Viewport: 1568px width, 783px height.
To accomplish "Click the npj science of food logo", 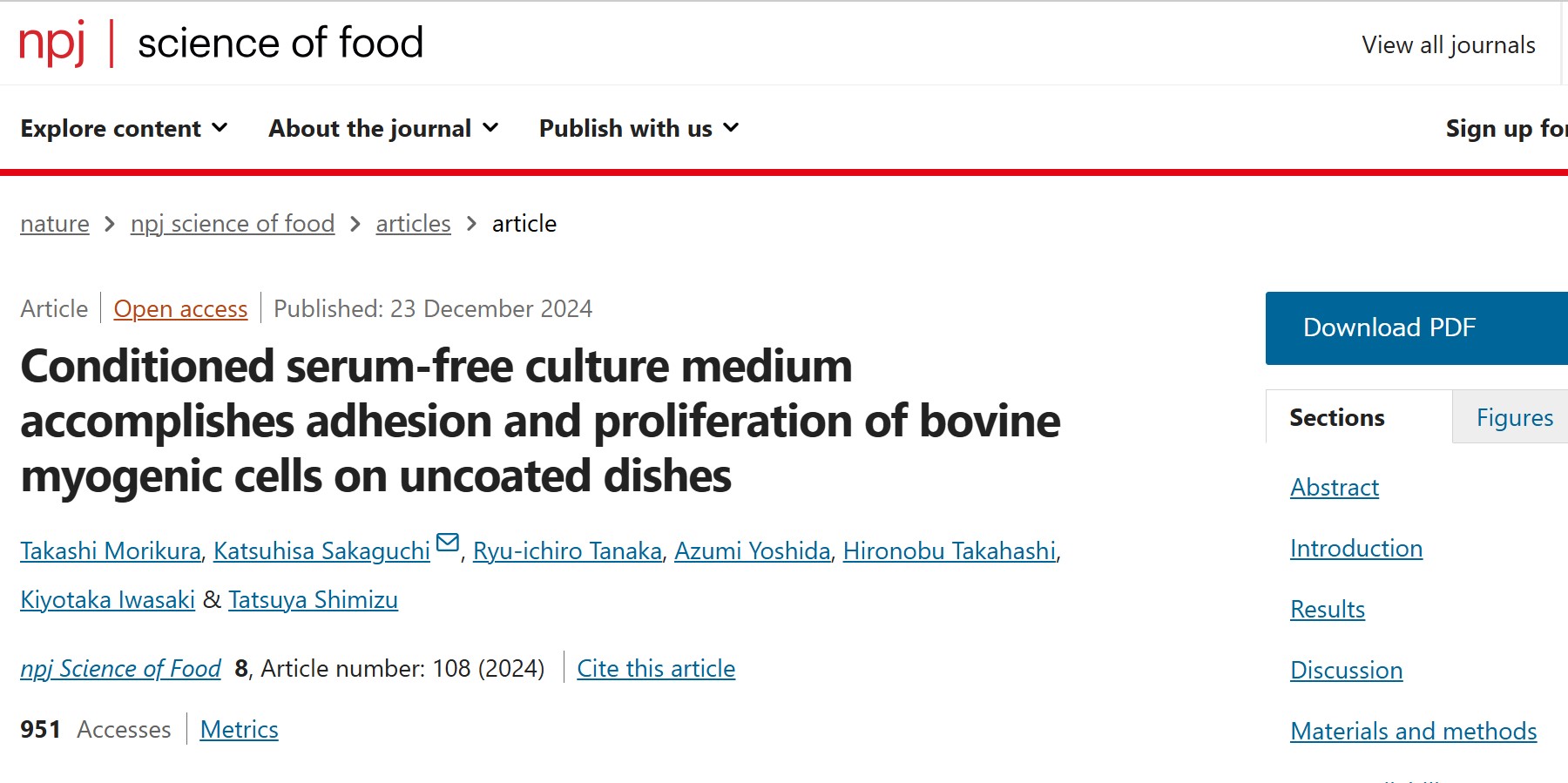I will (221, 43).
